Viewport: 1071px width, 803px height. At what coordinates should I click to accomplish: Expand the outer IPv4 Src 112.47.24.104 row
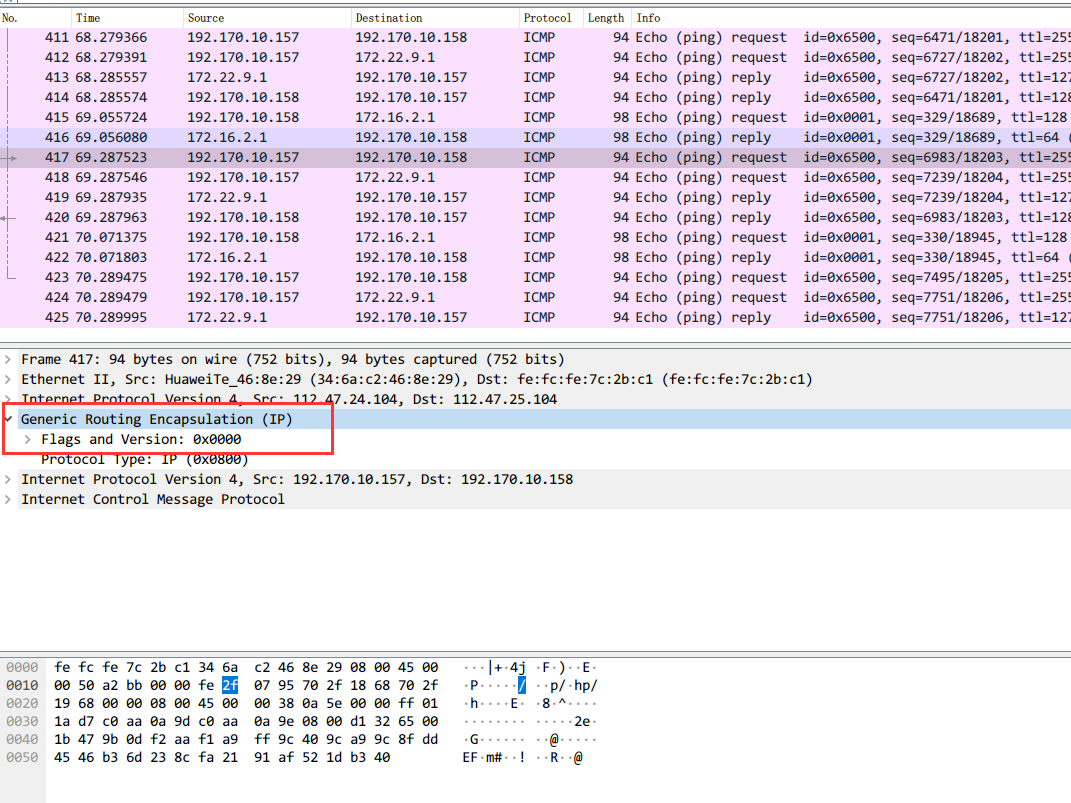[8, 399]
